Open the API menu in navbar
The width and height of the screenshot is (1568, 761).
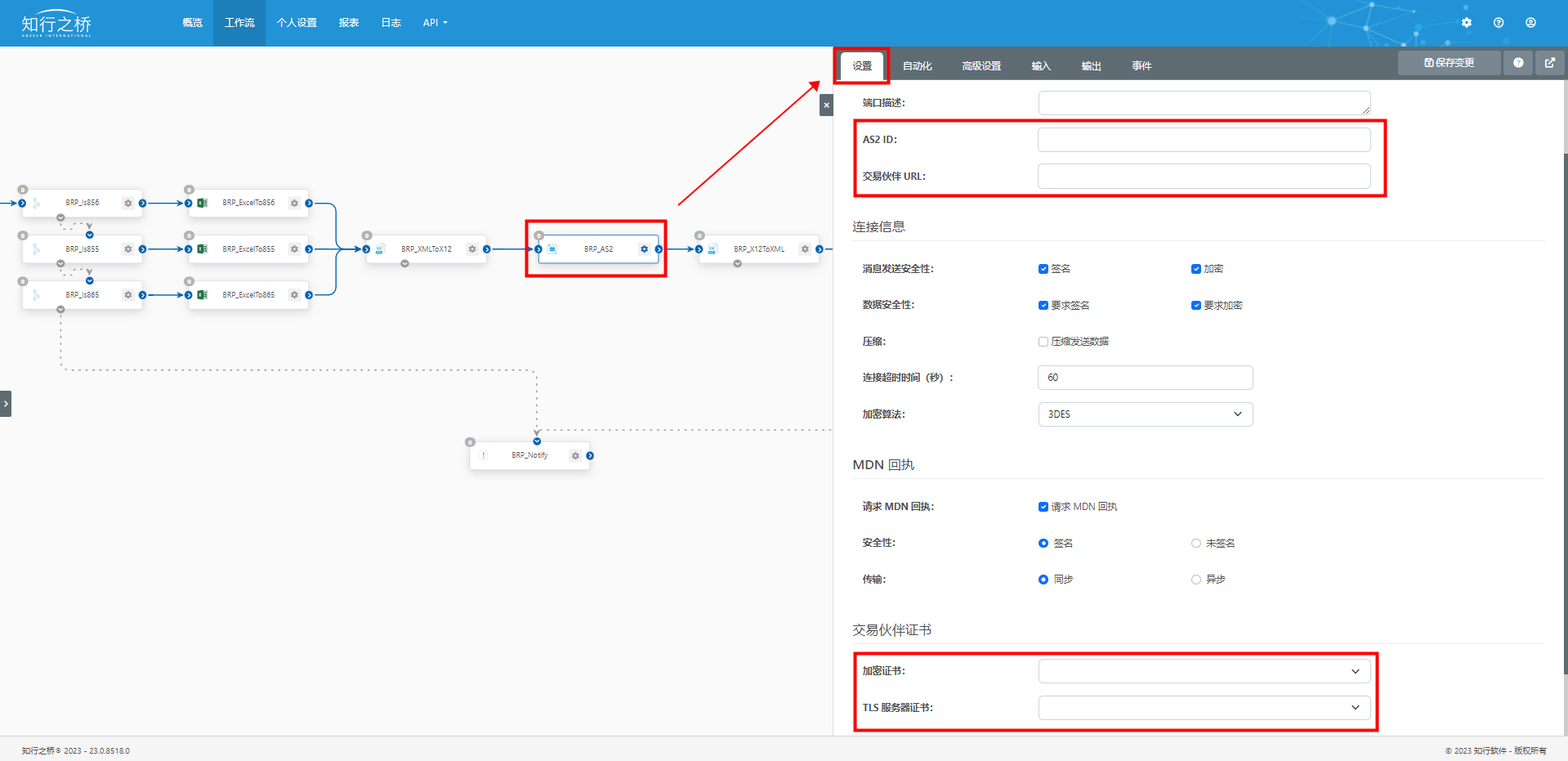[x=435, y=23]
